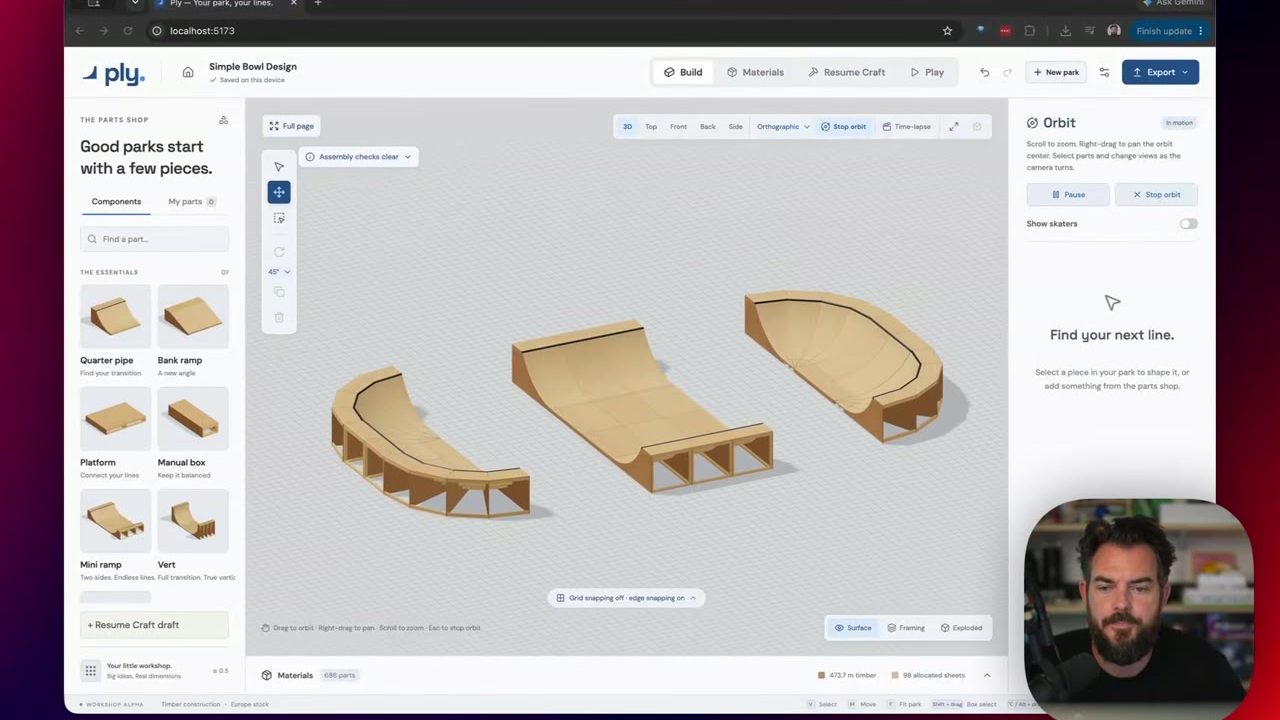Switch to the Top view

(651, 127)
